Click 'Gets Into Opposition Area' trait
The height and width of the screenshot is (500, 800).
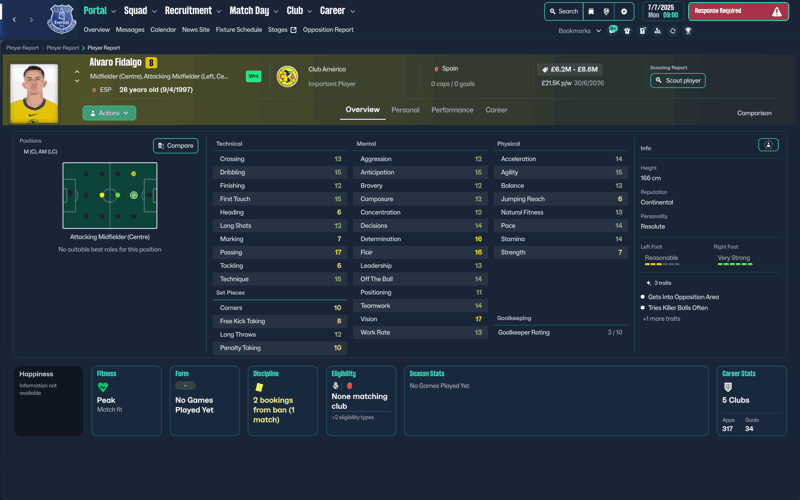click(683, 297)
